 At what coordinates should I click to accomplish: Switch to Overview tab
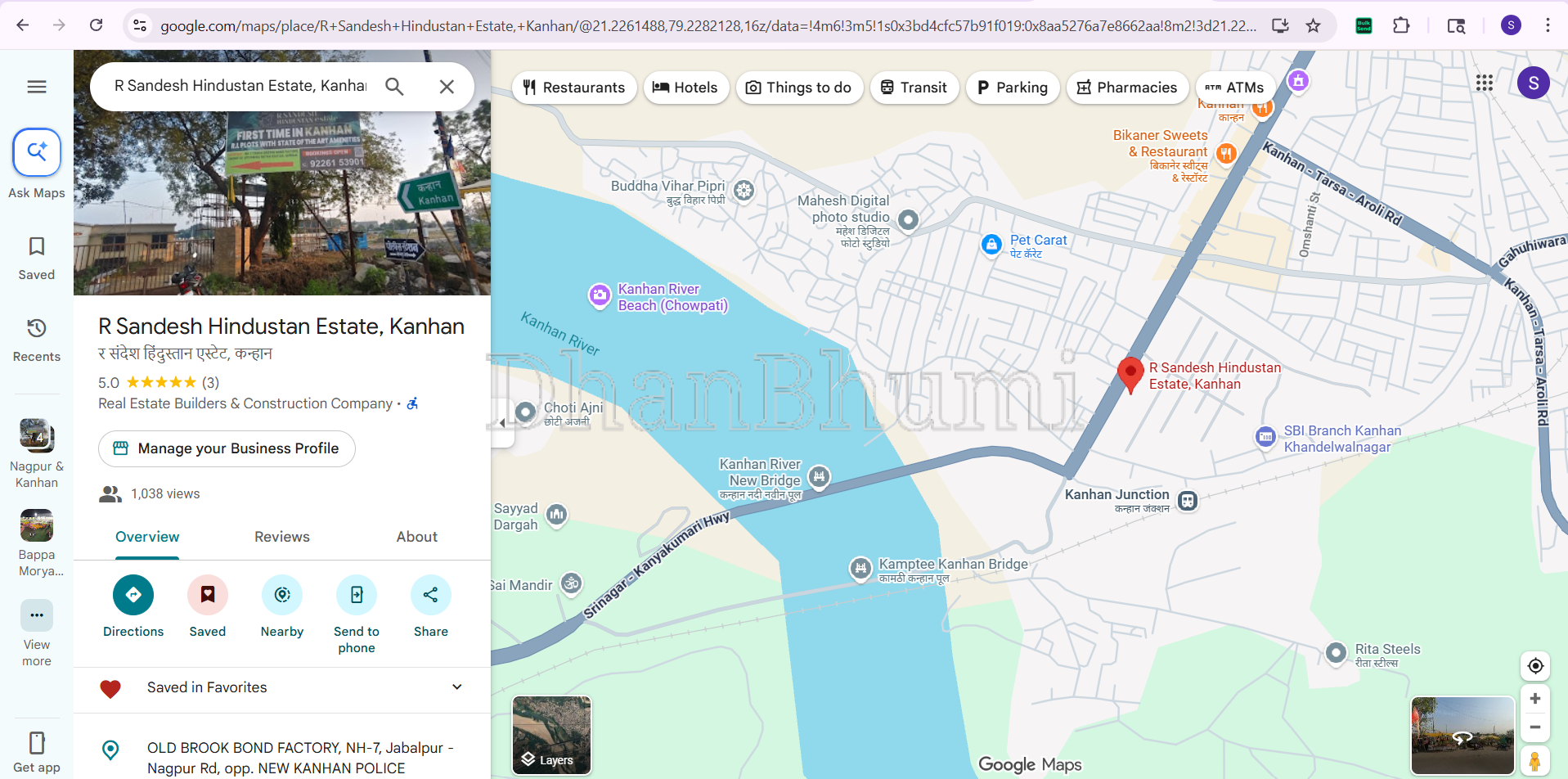point(147,537)
